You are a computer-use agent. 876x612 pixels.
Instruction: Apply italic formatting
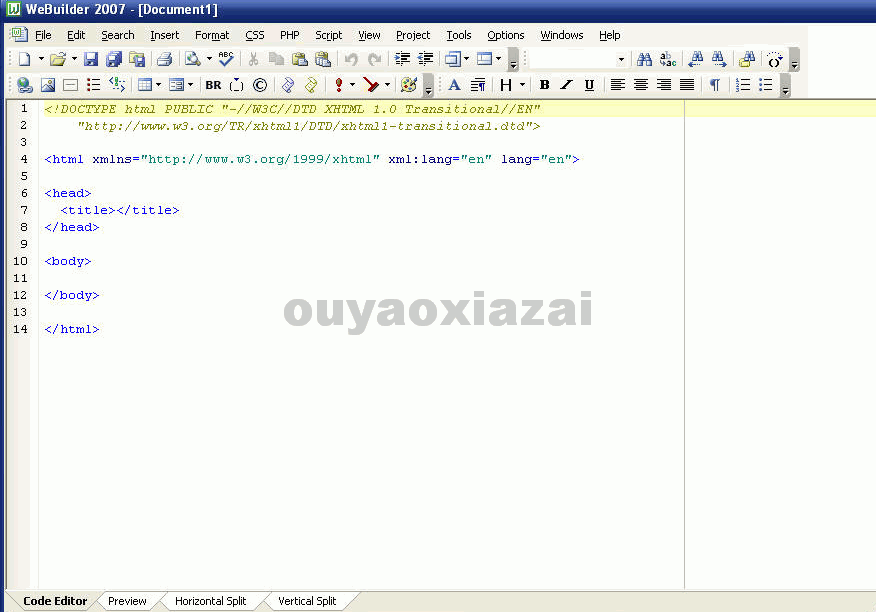[x=566, y=85]
